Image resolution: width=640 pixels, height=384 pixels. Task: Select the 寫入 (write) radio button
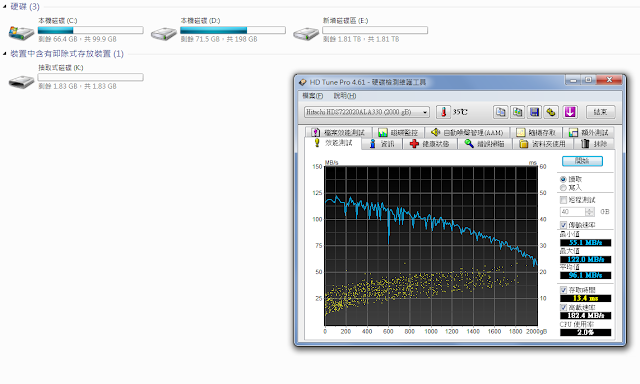tap(563, 188)
